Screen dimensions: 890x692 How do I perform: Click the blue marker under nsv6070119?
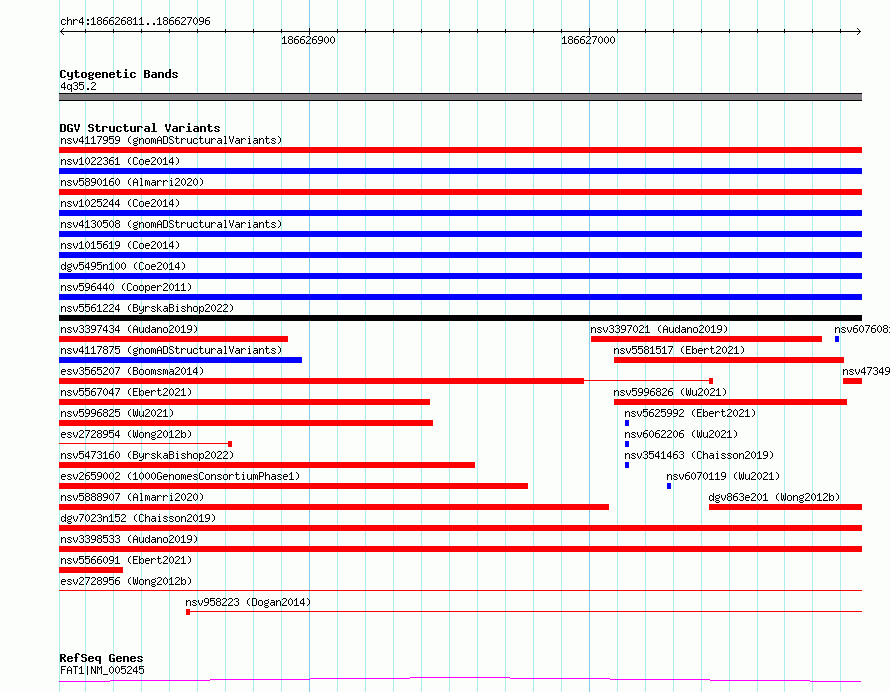669,486
